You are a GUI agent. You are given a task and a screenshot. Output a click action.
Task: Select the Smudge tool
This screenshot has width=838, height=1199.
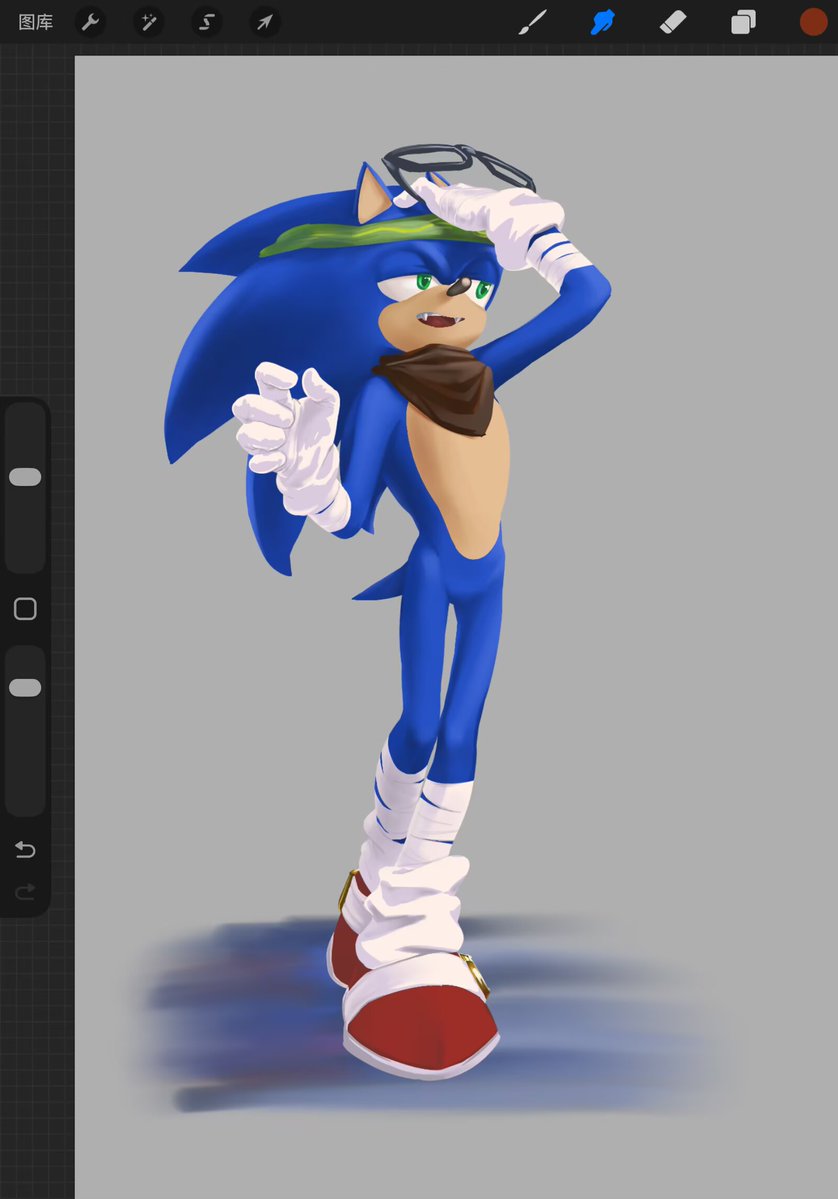pos(603,22)
